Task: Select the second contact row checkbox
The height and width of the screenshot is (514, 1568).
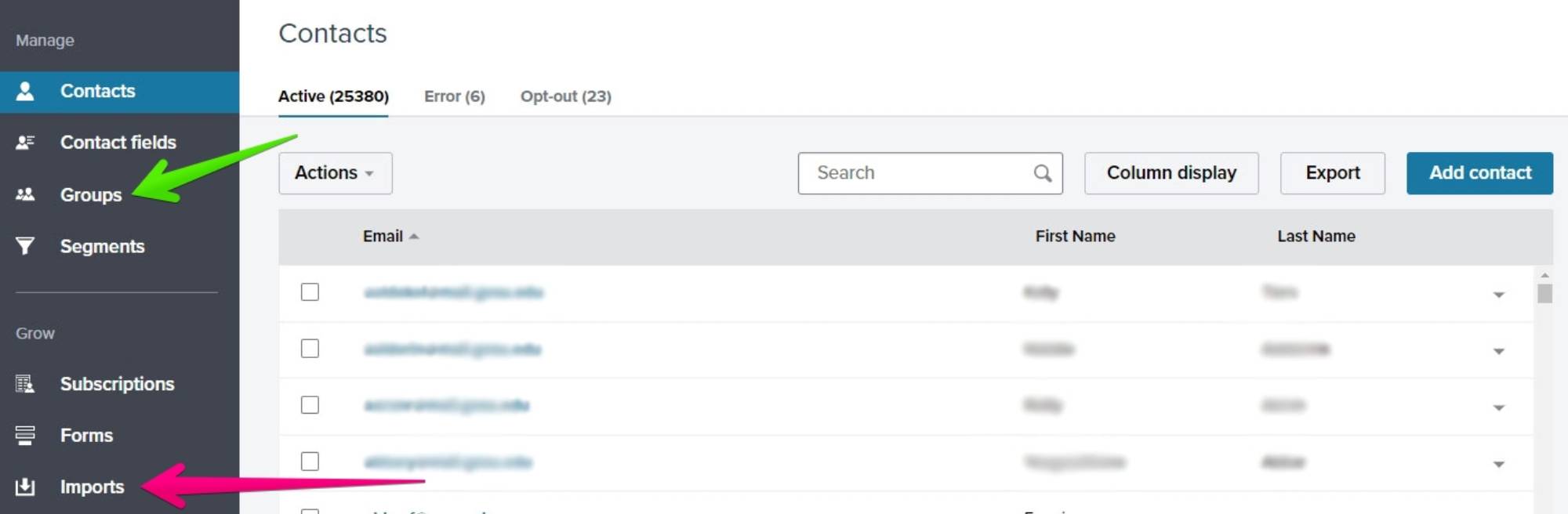Action: 310,349
